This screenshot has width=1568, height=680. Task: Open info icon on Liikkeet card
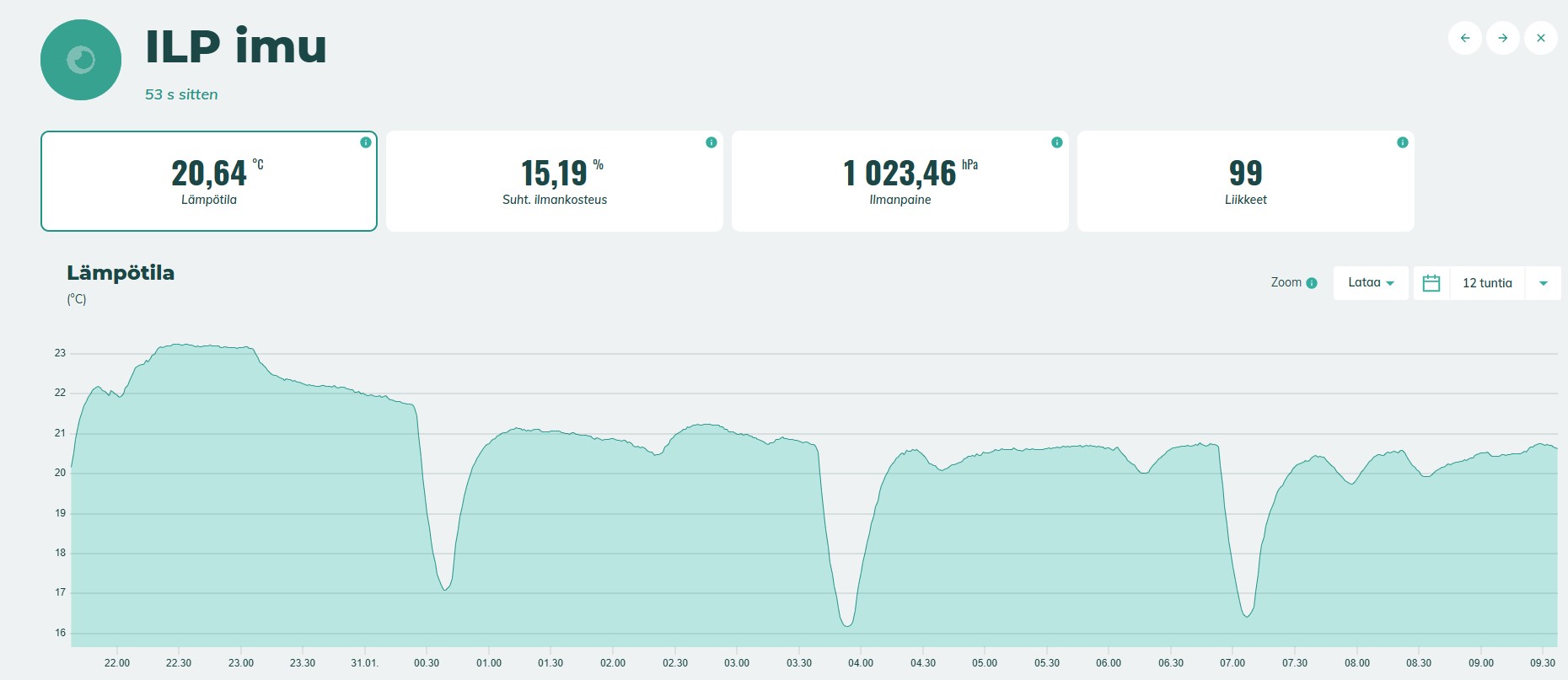pyautogui.click(x=1403, y=142)
